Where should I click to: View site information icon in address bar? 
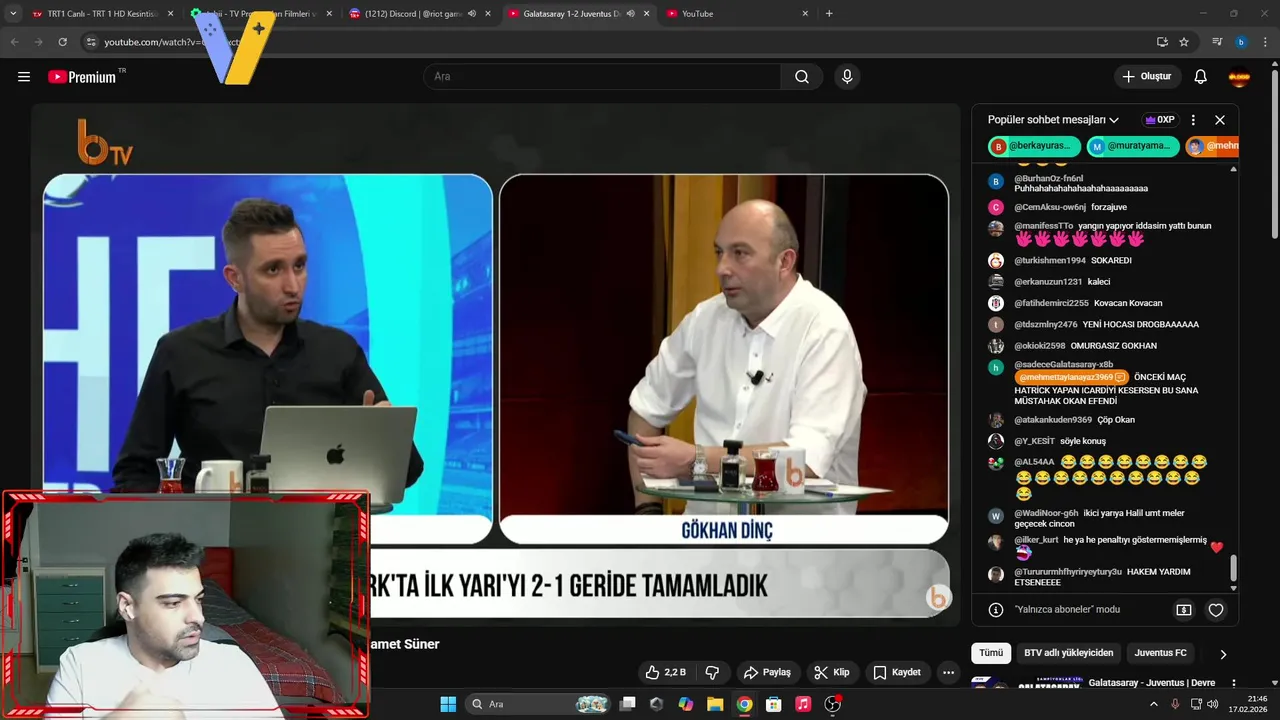coord(91,42)
